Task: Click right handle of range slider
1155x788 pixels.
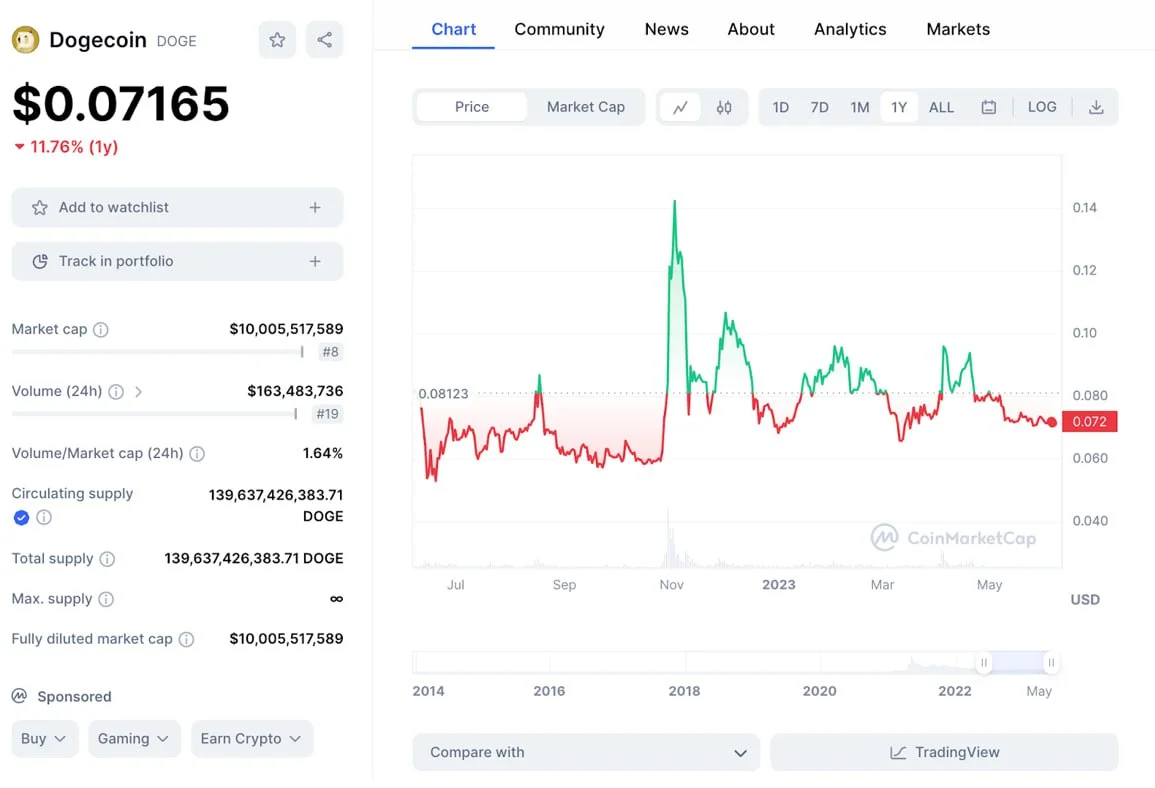Action: [1051, 663]
